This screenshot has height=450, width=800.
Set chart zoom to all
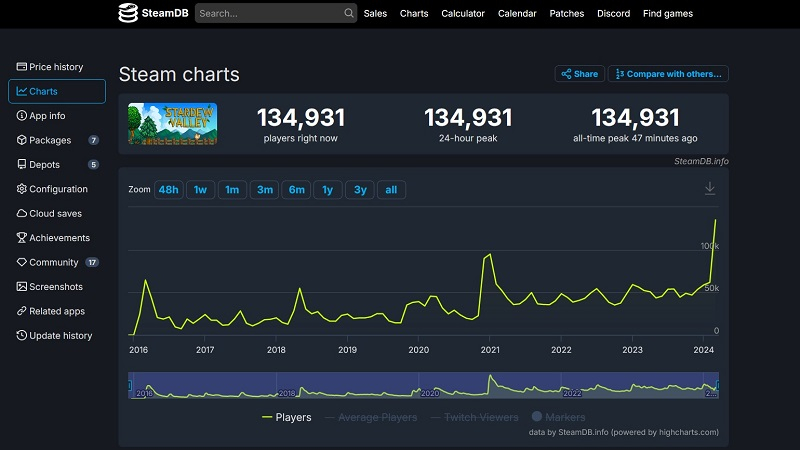click(x=391, y=190)
